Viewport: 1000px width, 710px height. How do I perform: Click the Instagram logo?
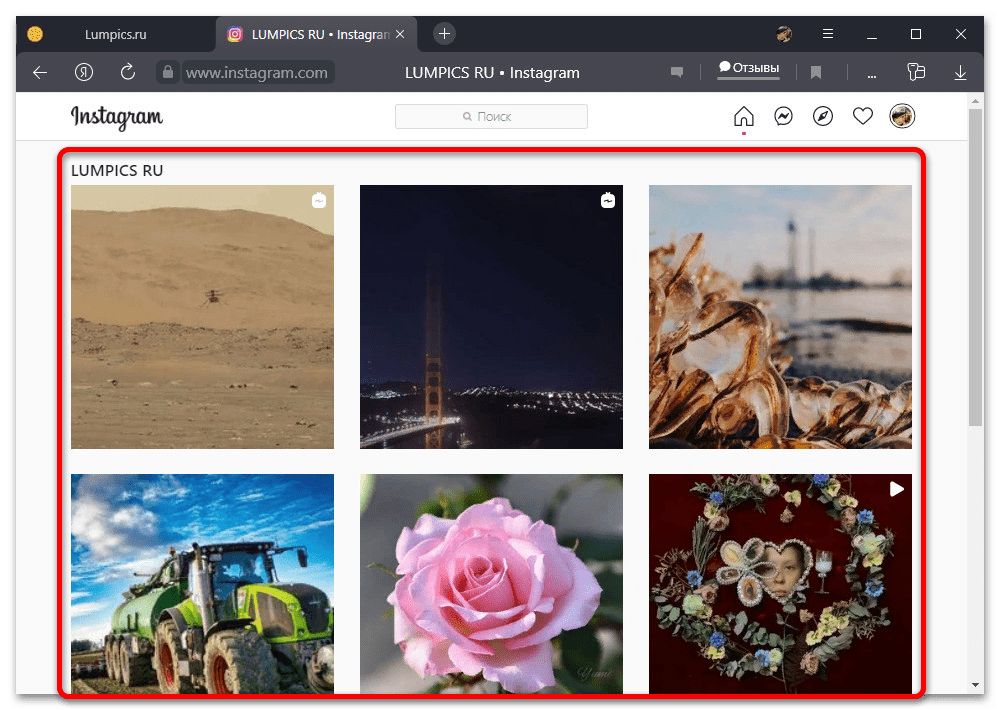(x=116, y=117)
